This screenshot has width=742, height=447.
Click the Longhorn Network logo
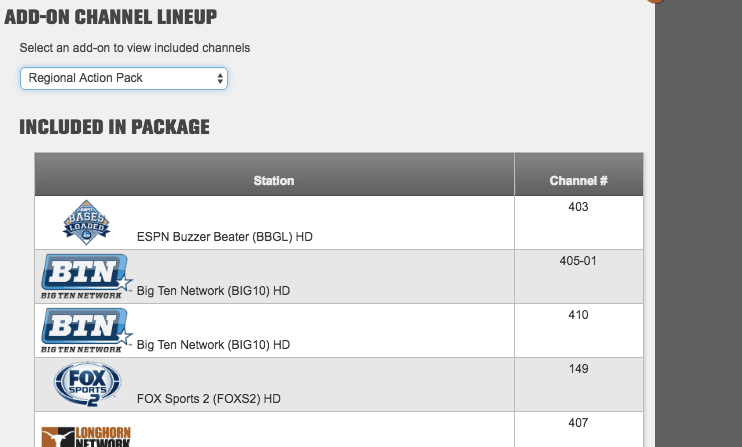point(86,436)
